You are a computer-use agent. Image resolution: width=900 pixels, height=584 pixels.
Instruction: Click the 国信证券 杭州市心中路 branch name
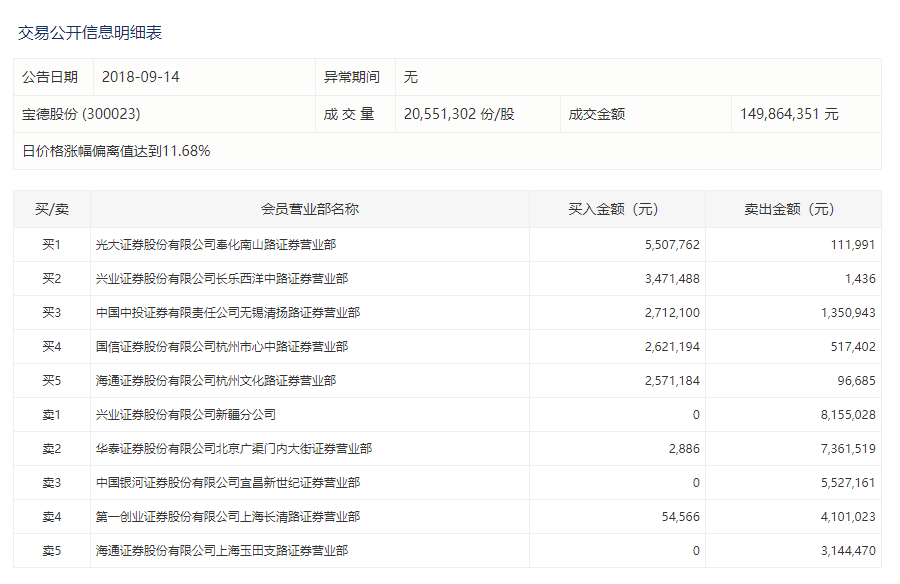coord(221,347)
